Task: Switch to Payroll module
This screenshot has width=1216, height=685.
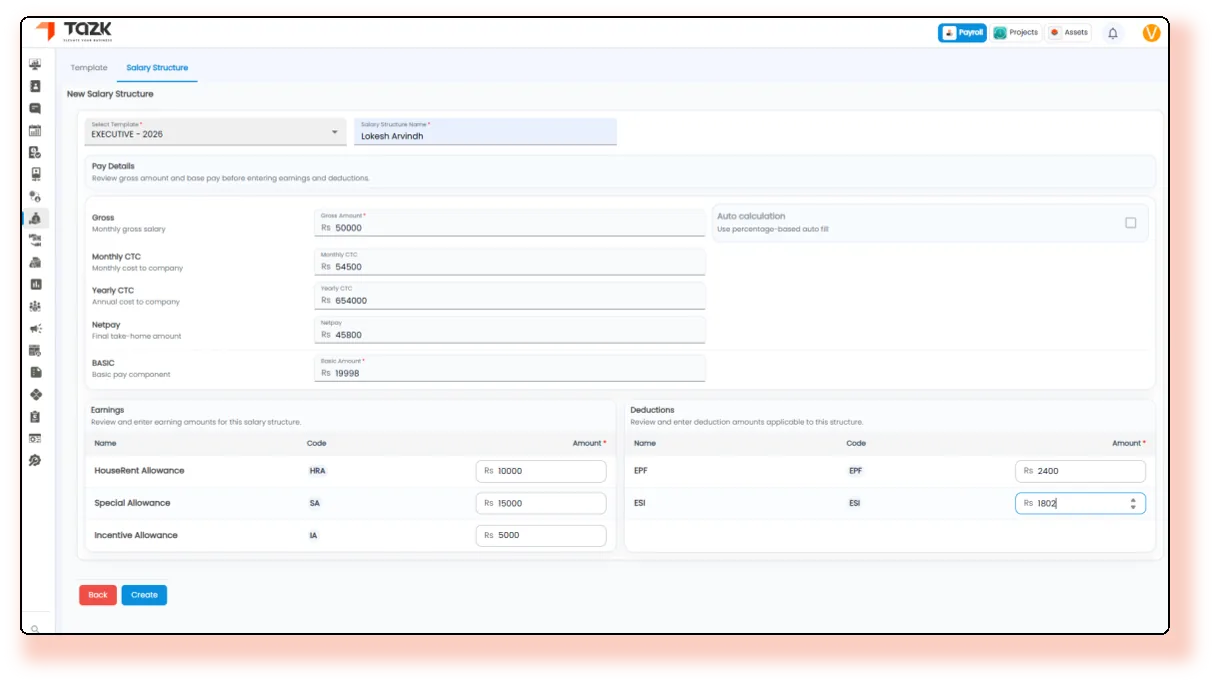Action: [963, 33]
